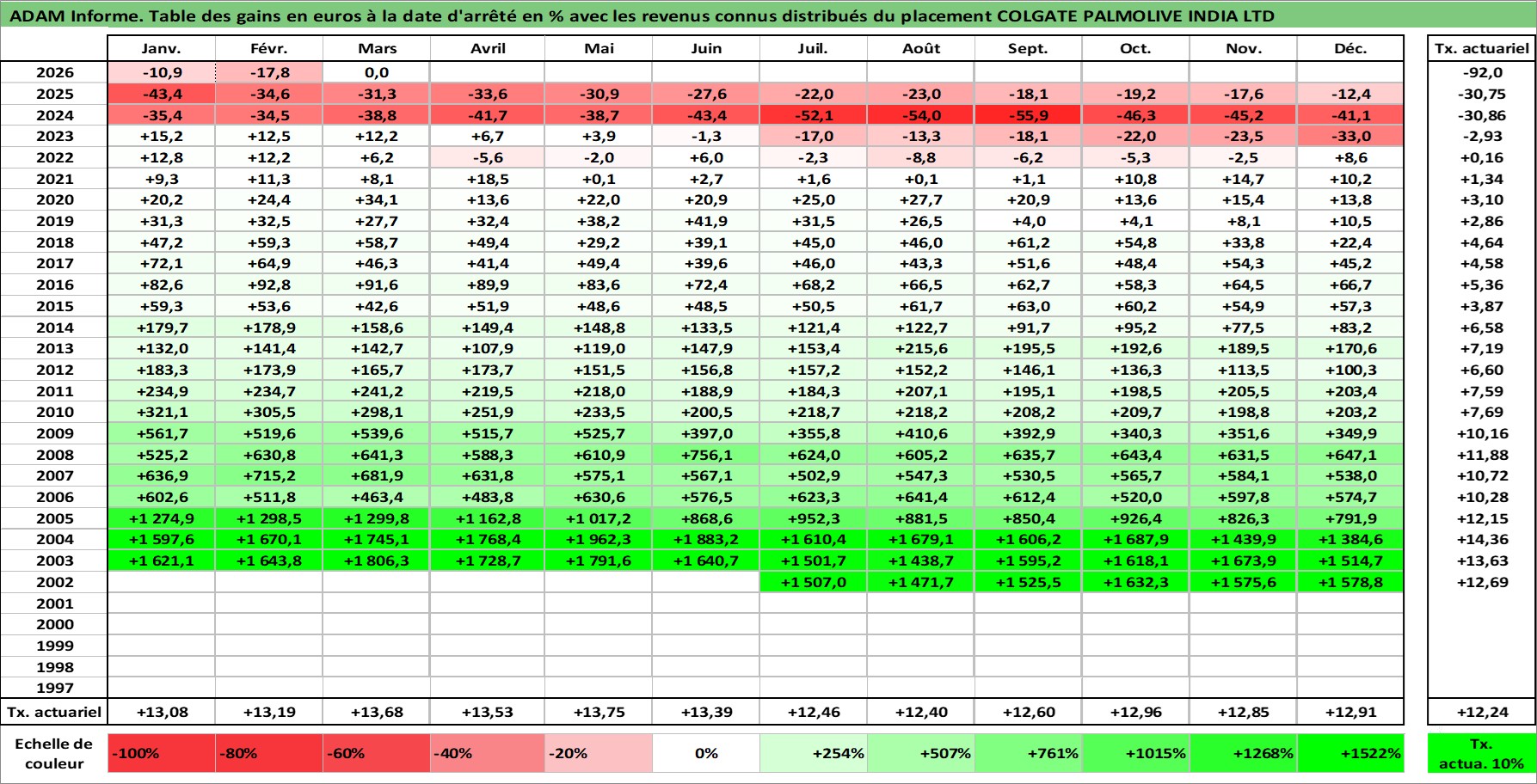Select the overall actuarial rate +12,24
1537x784 pixels.
point(1481,712)
